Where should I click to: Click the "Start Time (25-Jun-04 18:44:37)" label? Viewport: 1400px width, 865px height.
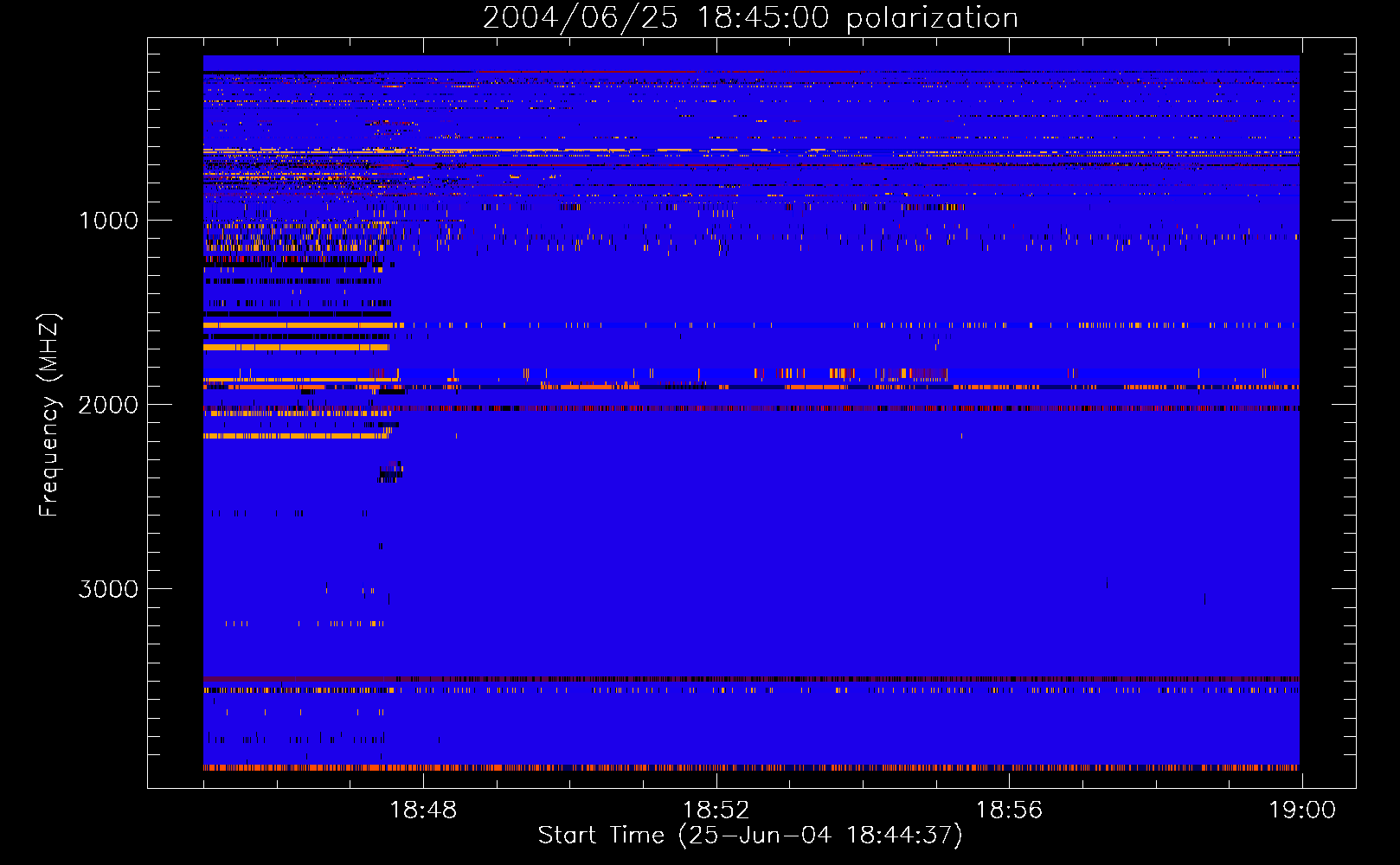[750, 836]
